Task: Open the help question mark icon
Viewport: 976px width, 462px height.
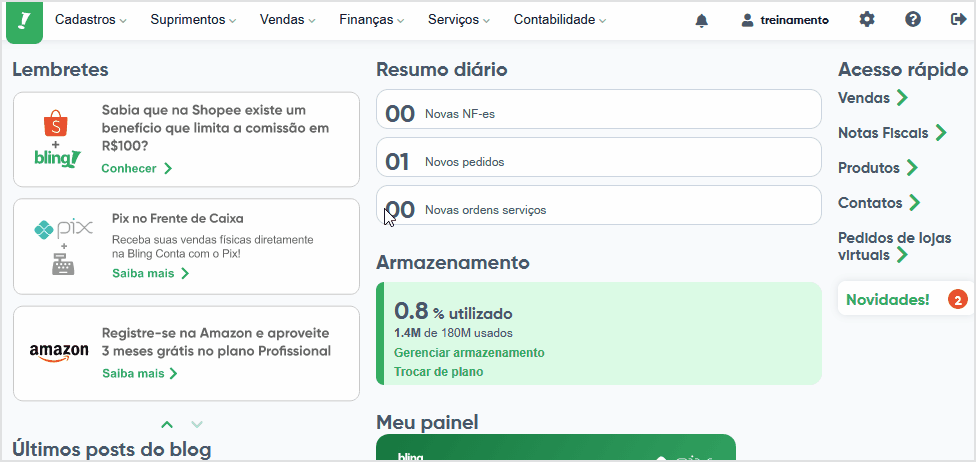Action: tap(913, 19)
